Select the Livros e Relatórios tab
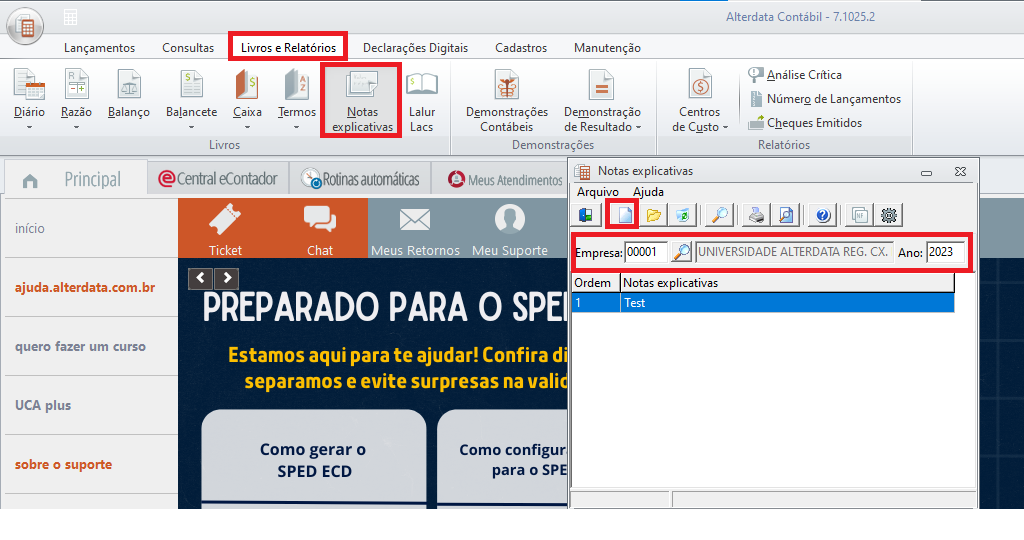This screenshot has width=1024, height=540. click(x=288, y=47)
